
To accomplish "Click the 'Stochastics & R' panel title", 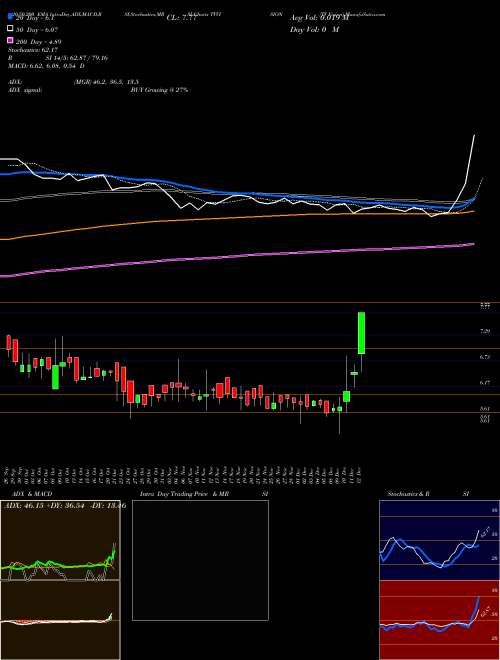I will click(x=409, y=494).
